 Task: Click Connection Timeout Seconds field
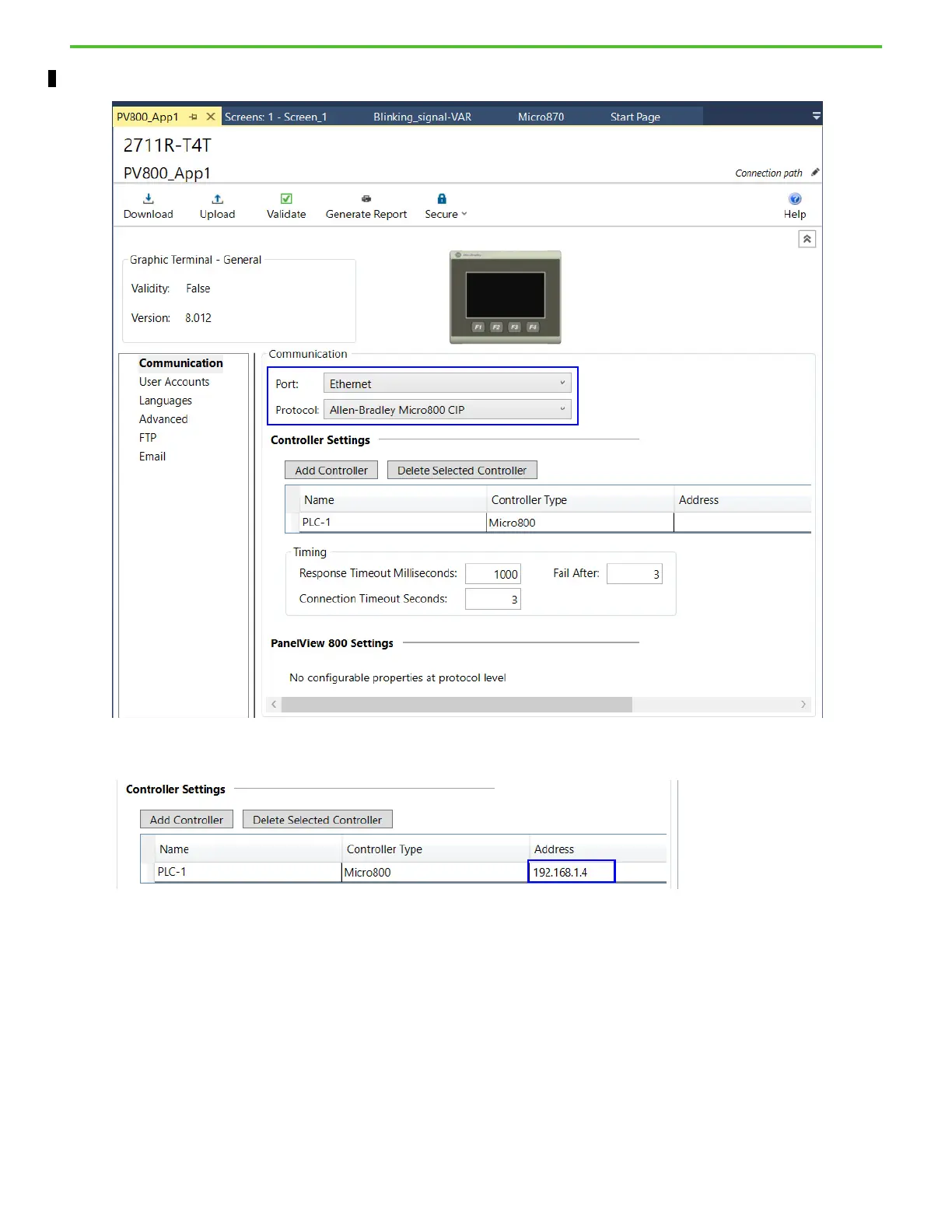[x=493, y=599]
